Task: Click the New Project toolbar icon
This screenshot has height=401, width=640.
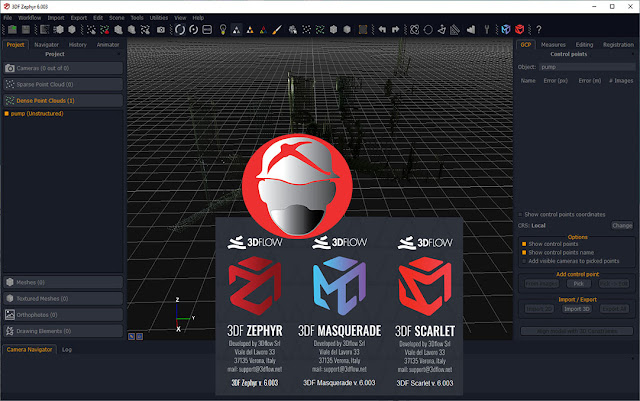Action: click(12, 29)
